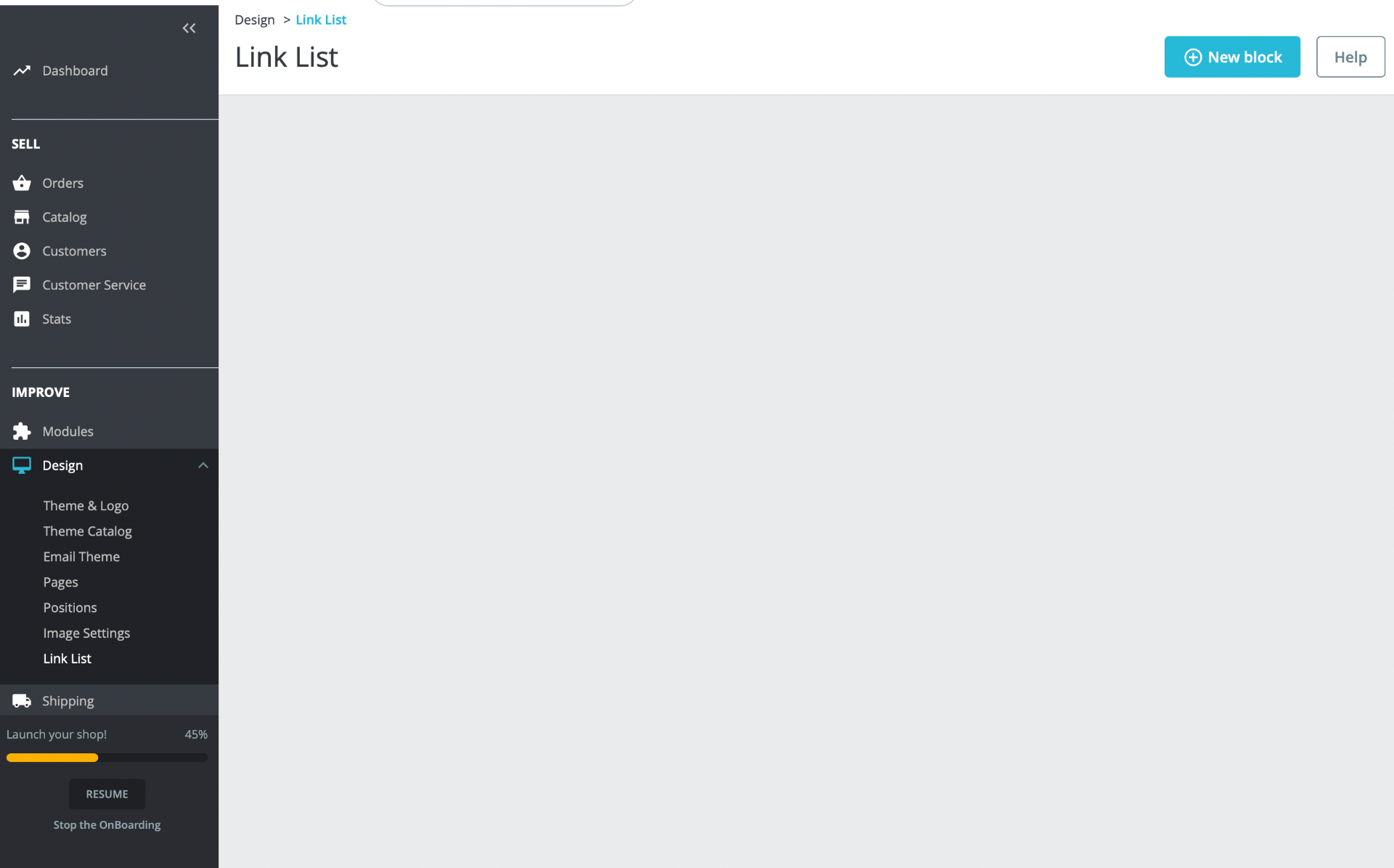Open Positions under Design
This screenshot has width=1394, height=868.
click(70, 607)
